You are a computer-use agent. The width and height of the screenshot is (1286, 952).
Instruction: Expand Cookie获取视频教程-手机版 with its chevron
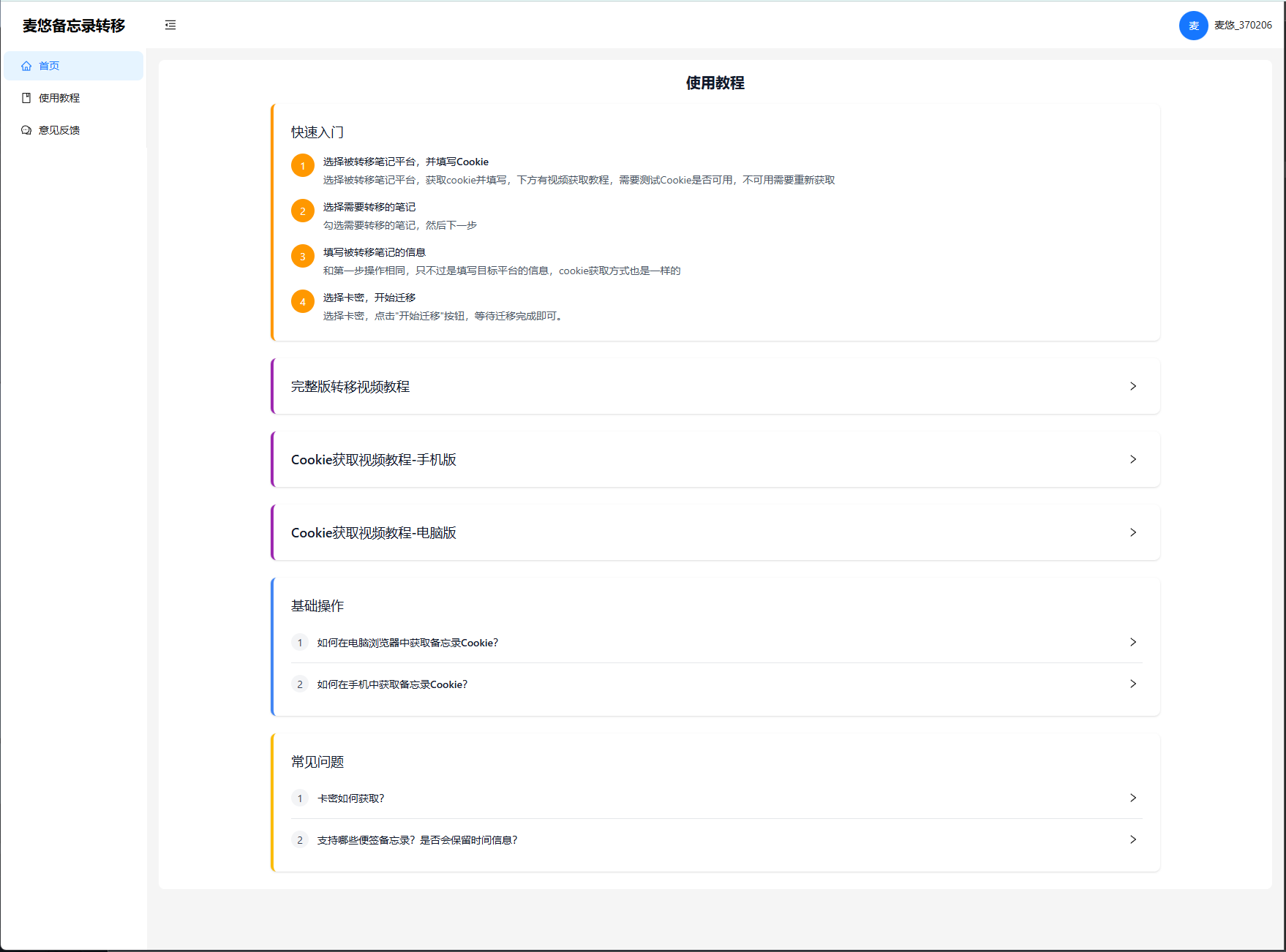coord(1133,459)
